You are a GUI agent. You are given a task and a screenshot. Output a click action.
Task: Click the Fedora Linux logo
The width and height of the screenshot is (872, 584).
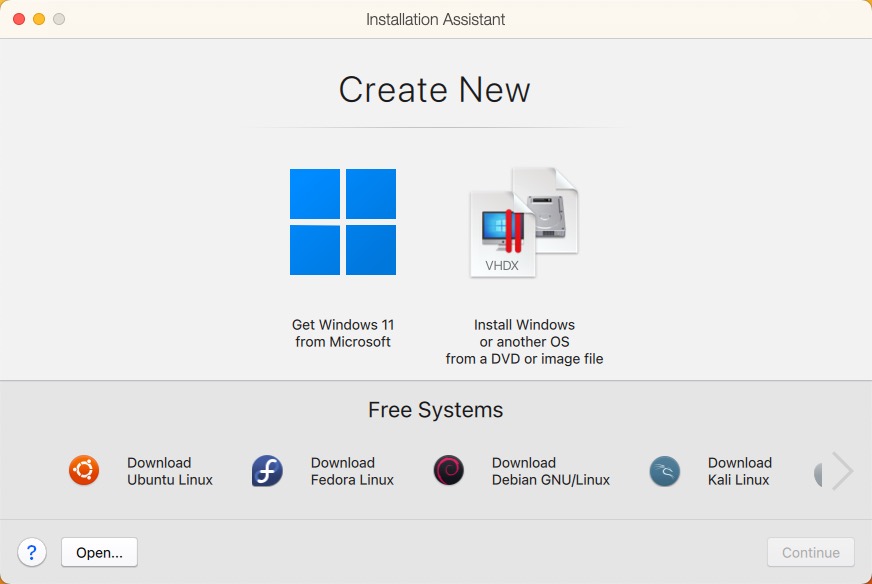pos(266,470)
